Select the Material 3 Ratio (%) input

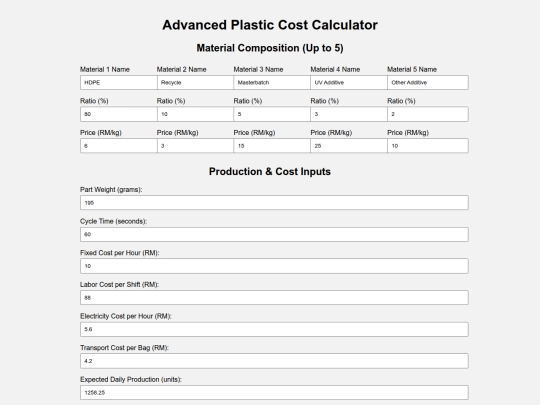[272, 114]
